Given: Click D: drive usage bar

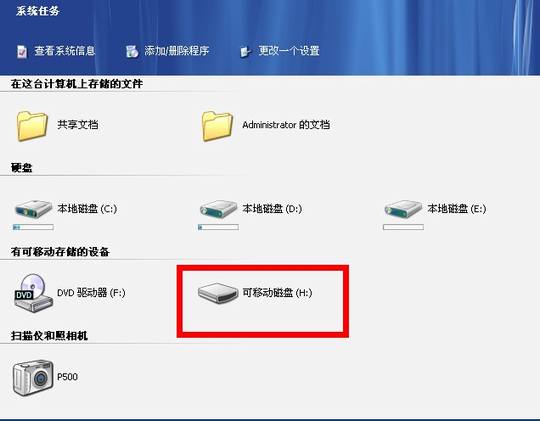Looking at the screenshot, I should point(218,227).
